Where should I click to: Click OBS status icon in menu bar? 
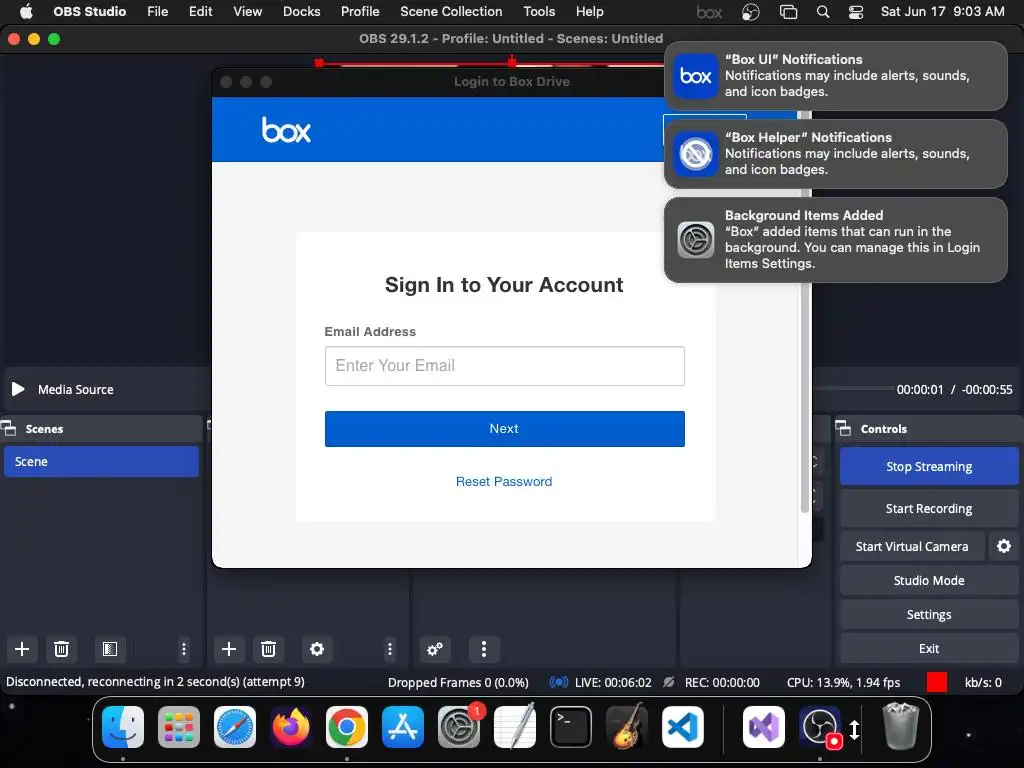tap(750, 12)
